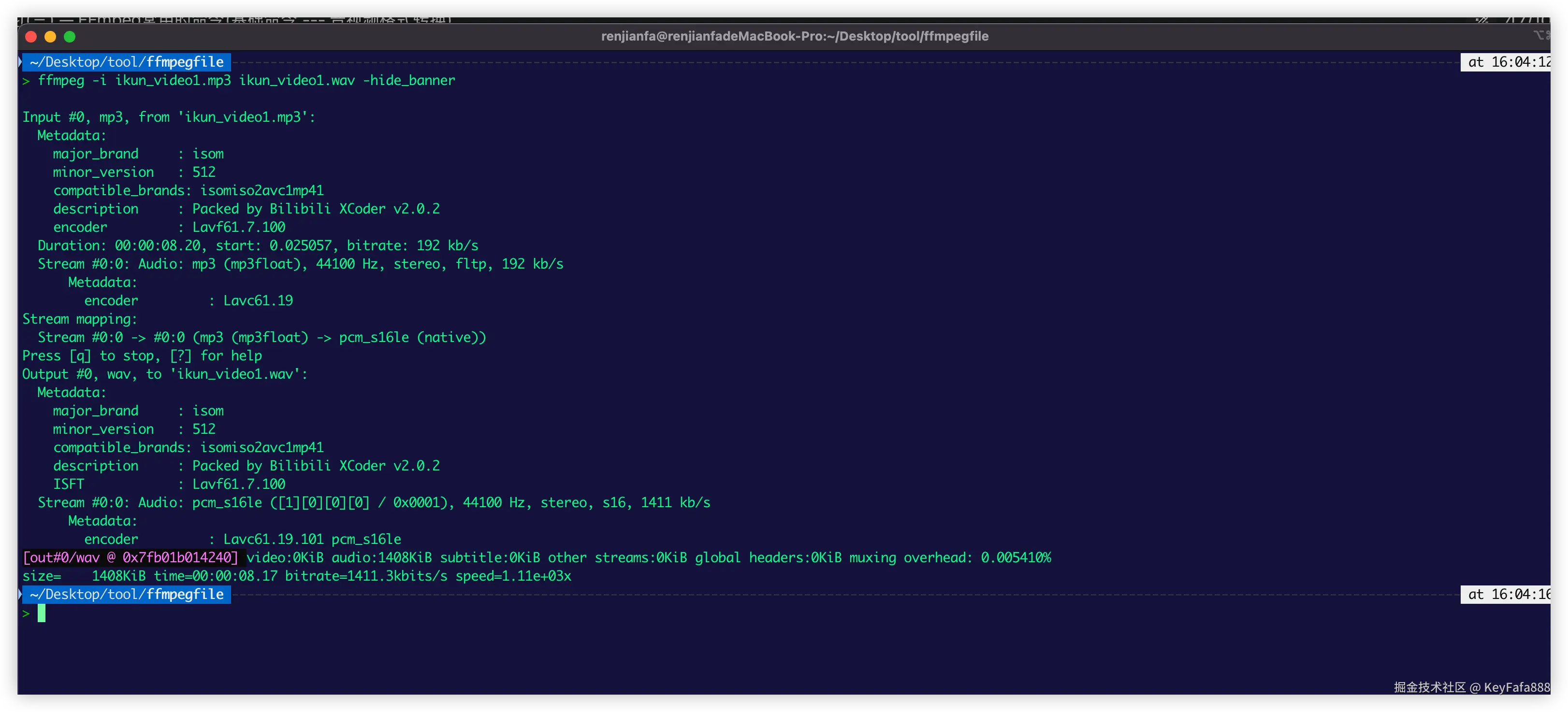Click the size= 1408KiB summary line

pyautogui.click(x=296, y=576)
